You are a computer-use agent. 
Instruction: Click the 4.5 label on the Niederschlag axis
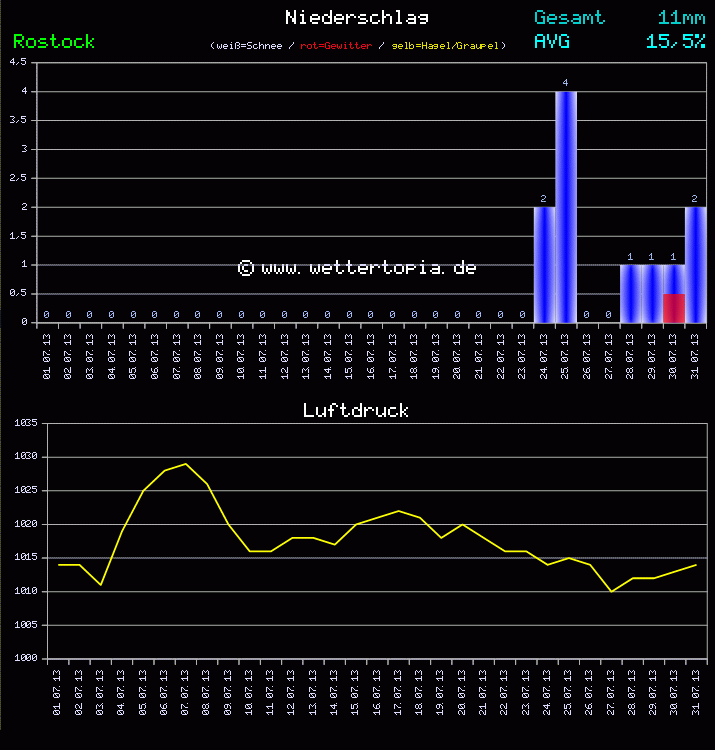(x=18, y=62)
